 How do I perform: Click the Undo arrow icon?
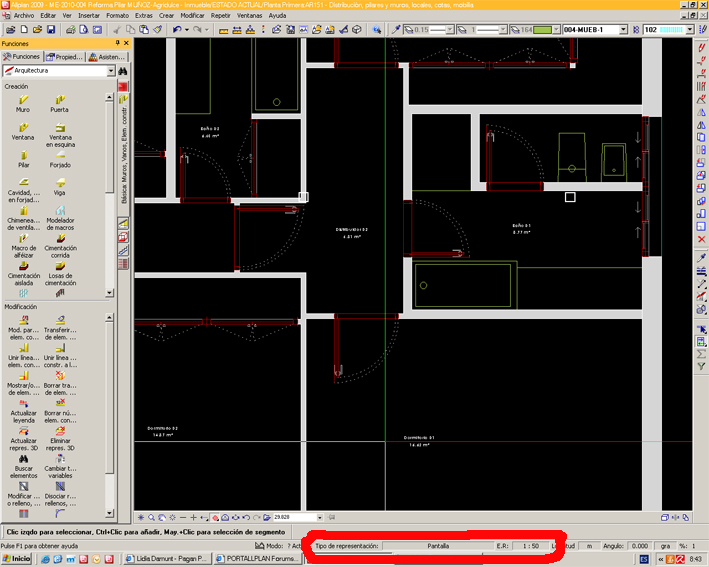[x=177, y=29]
